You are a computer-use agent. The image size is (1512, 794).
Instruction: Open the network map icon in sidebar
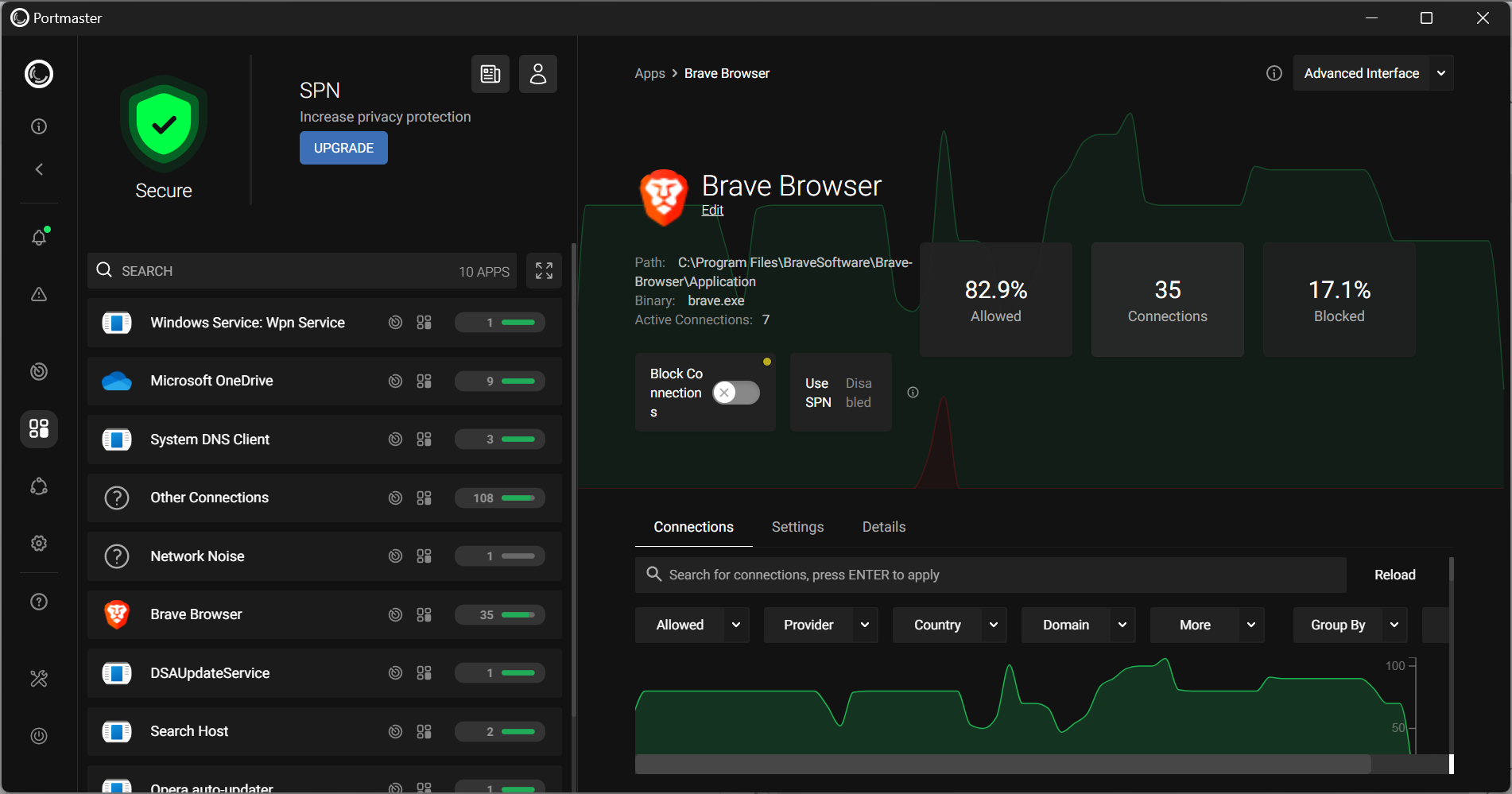tap(39, 486)
